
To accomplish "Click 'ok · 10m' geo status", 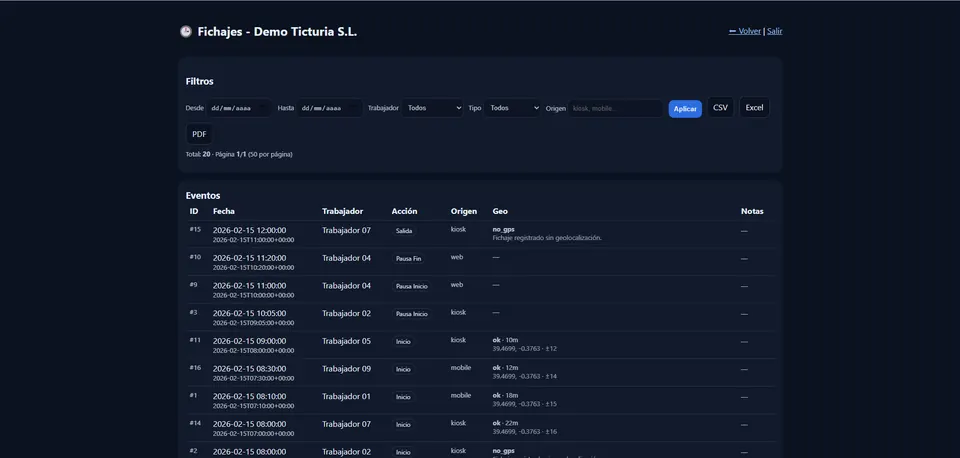I will coord(505,340).
